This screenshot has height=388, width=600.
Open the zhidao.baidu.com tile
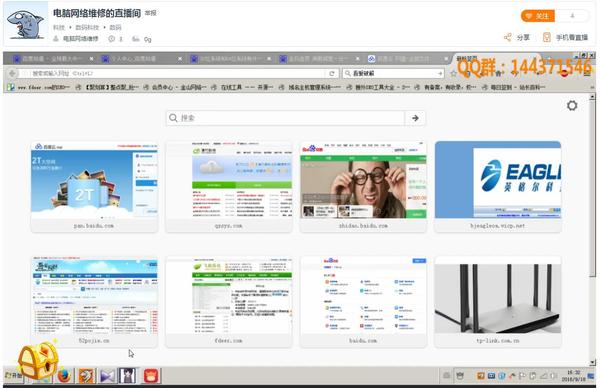(363, 187)
